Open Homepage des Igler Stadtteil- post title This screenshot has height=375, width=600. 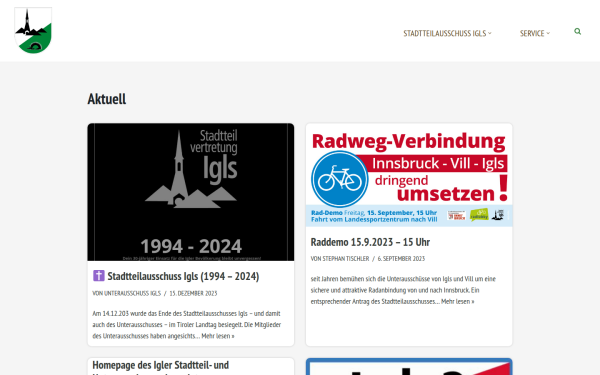pyautogui.click(x=161, y=368)
